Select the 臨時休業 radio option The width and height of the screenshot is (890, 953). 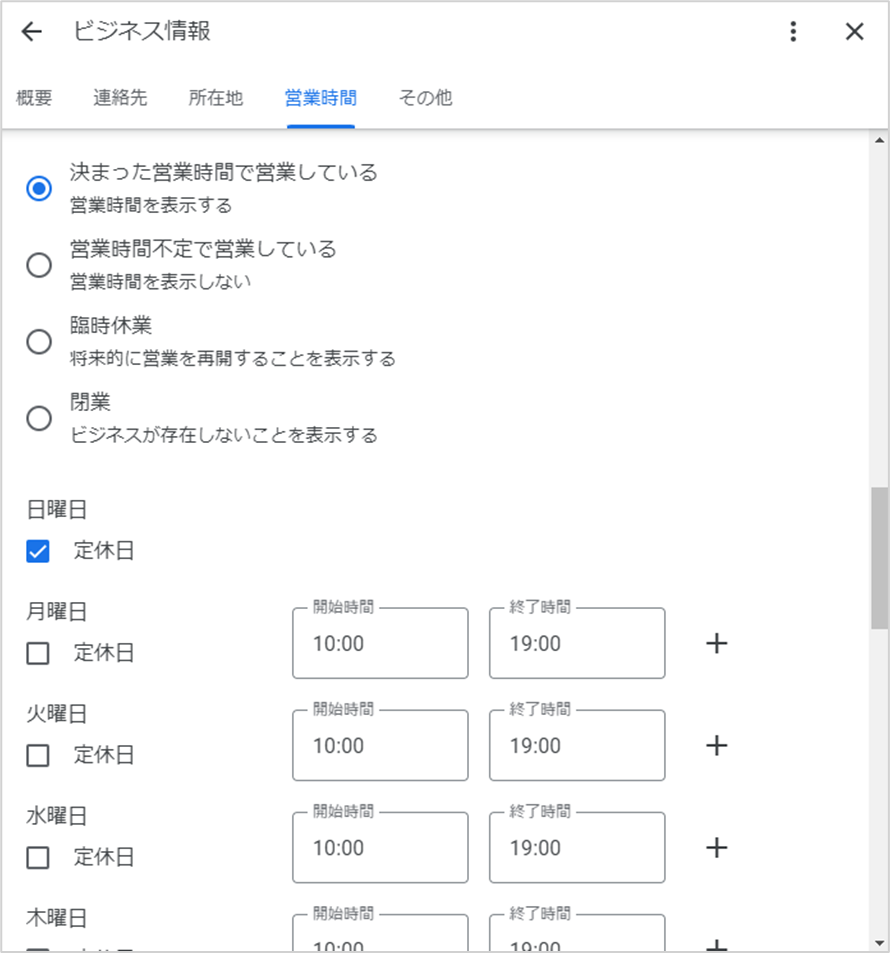pos(39,342)
